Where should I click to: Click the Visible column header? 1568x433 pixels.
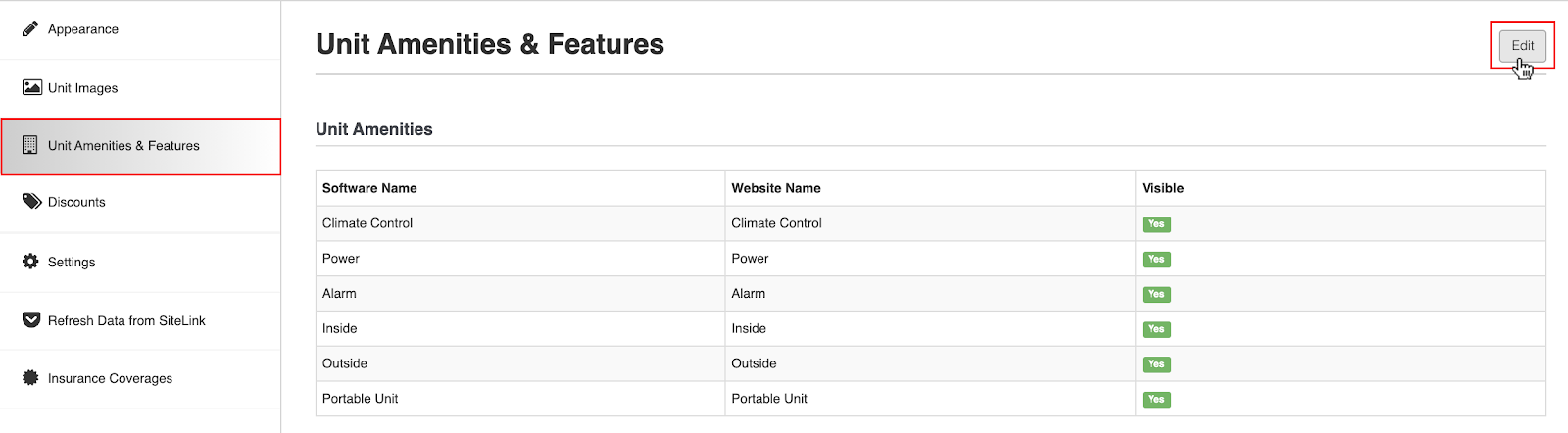coord(1162,188)
